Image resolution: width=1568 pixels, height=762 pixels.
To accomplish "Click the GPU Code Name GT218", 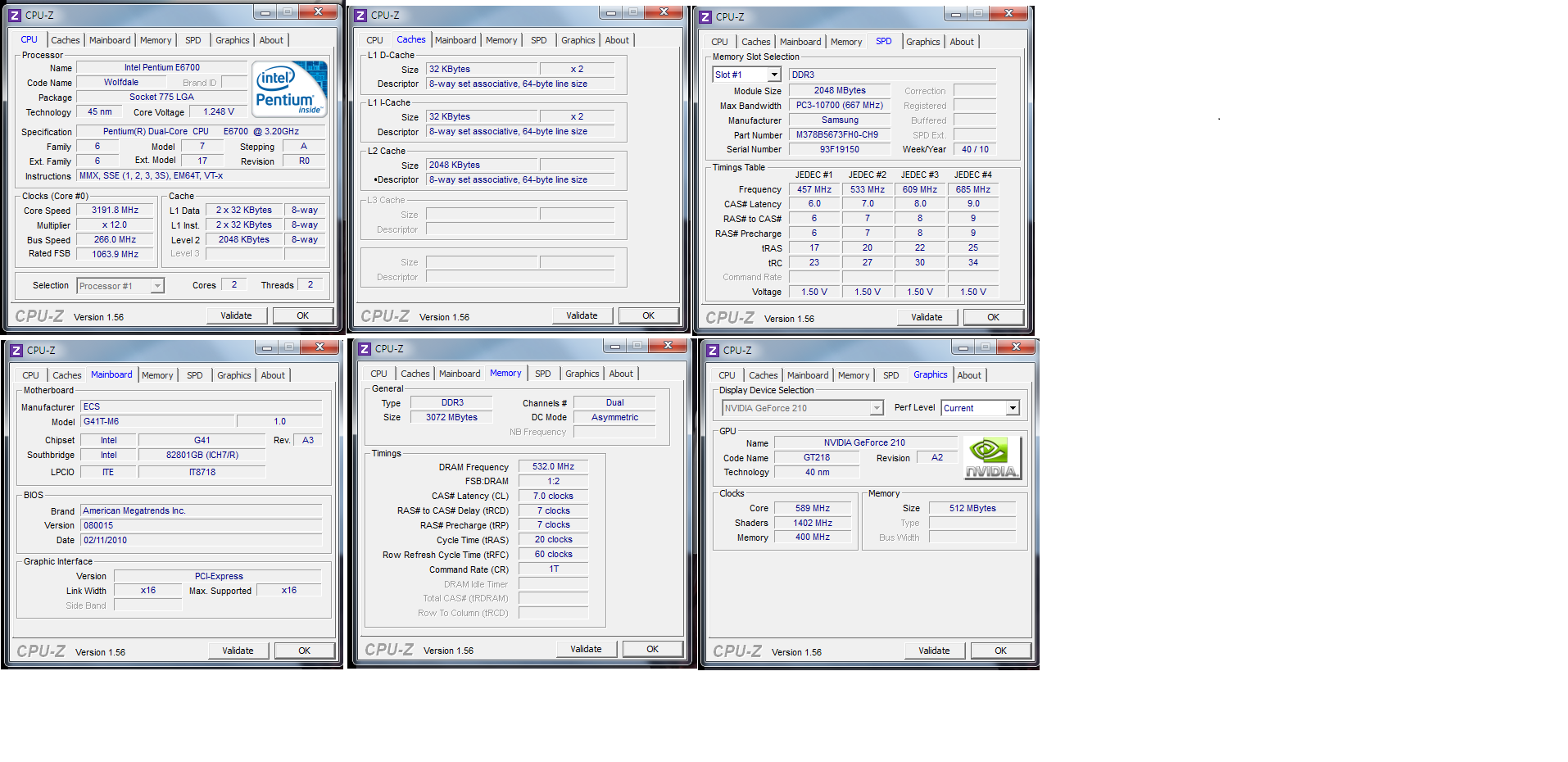I will point(817,458).
